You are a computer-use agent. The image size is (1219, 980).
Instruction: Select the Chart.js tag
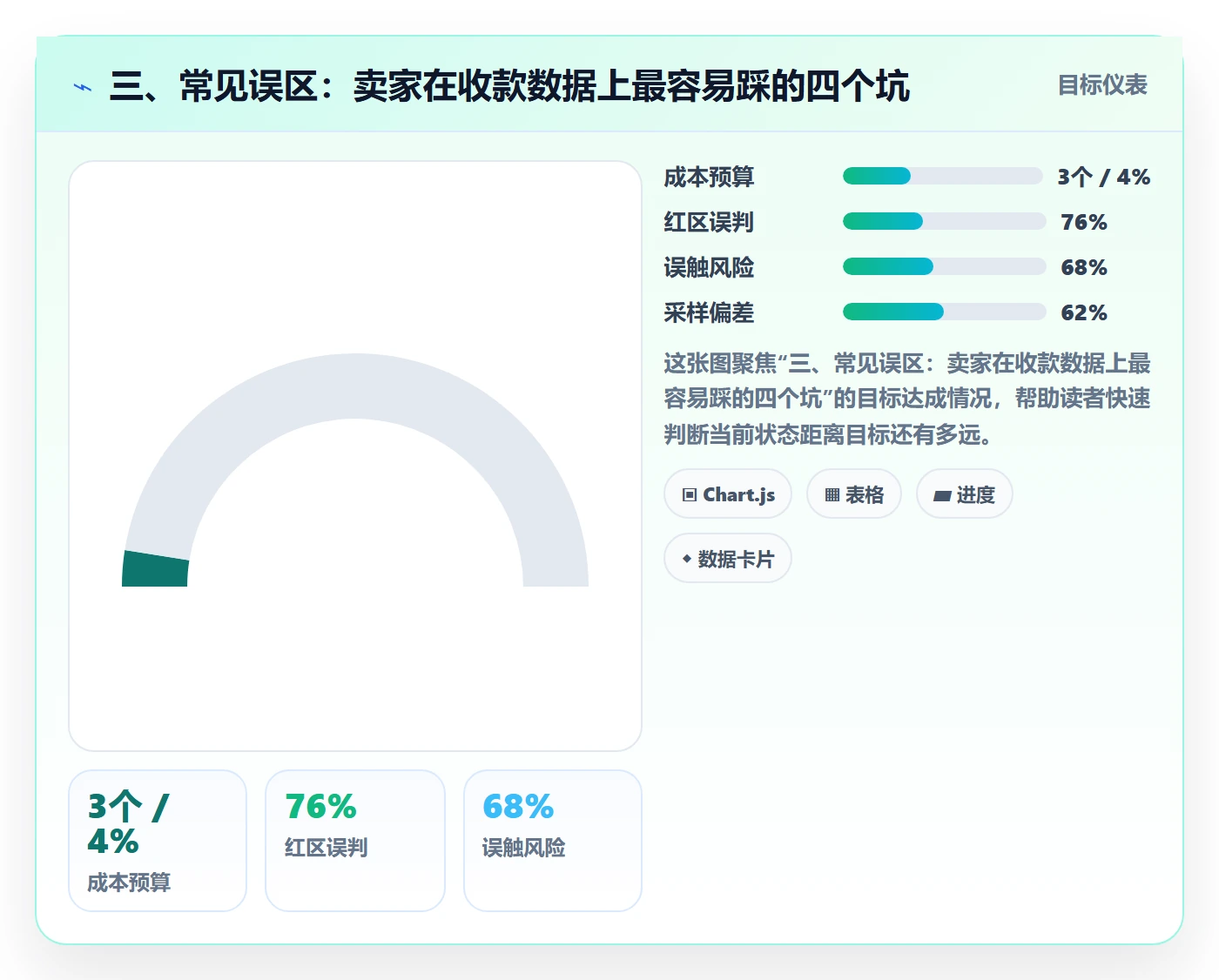click(x=728, y=493)
